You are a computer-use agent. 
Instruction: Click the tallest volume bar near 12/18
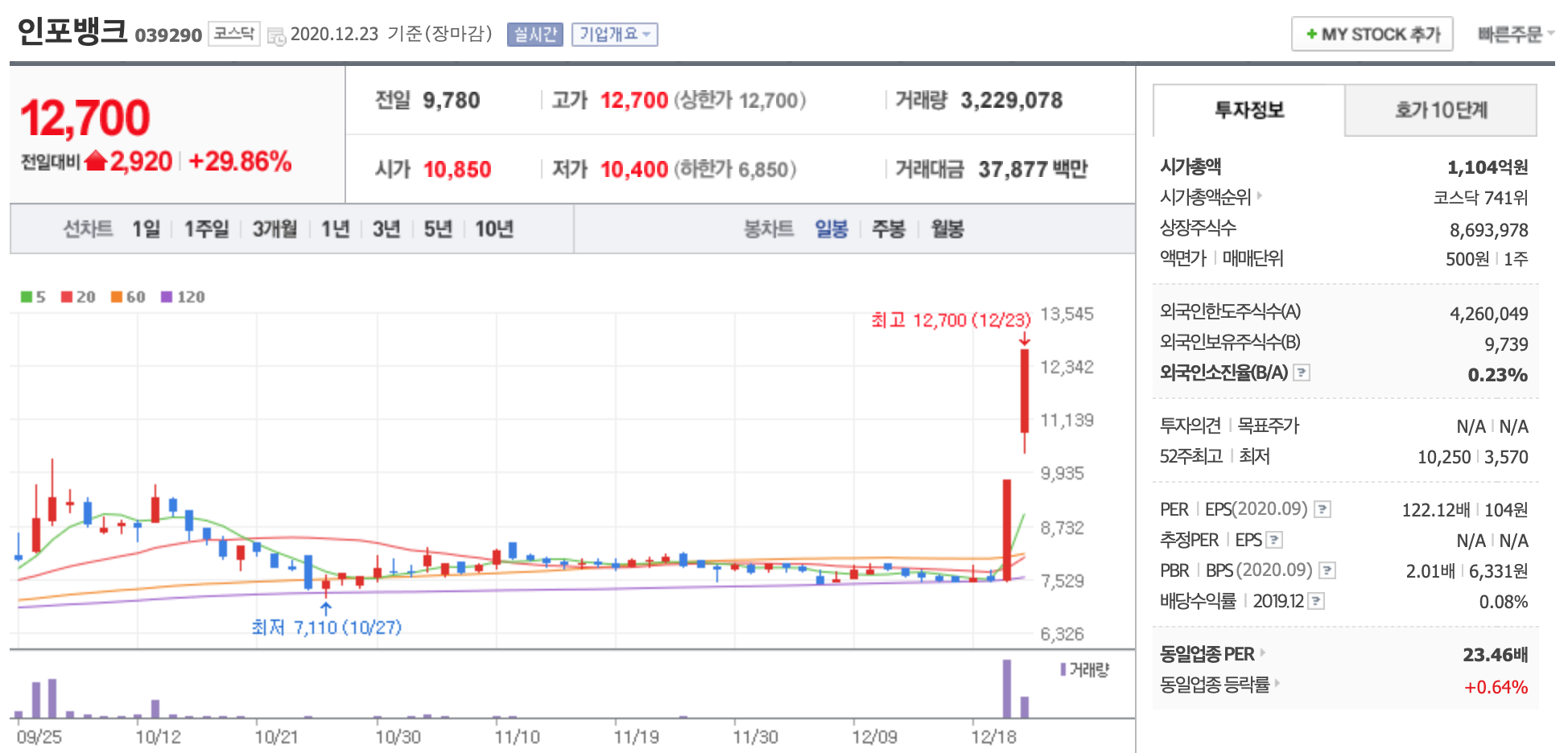tap(1007, 689)
